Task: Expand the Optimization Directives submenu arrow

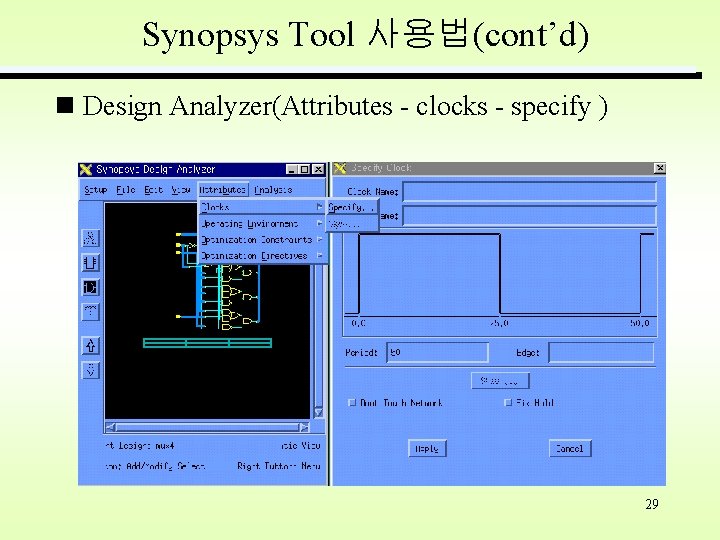Action: tap(320, 256)
